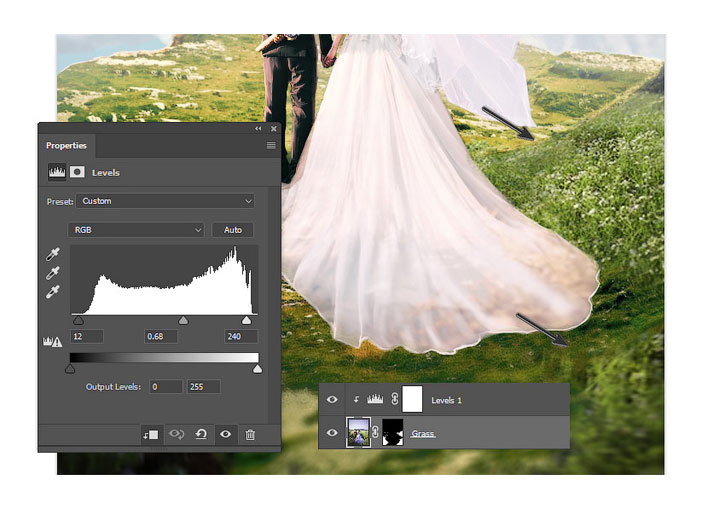Image resolution: width=725 pixels, height=509 pixels.
Task: Click the highlight input slider handle
Action: (246, 320)
